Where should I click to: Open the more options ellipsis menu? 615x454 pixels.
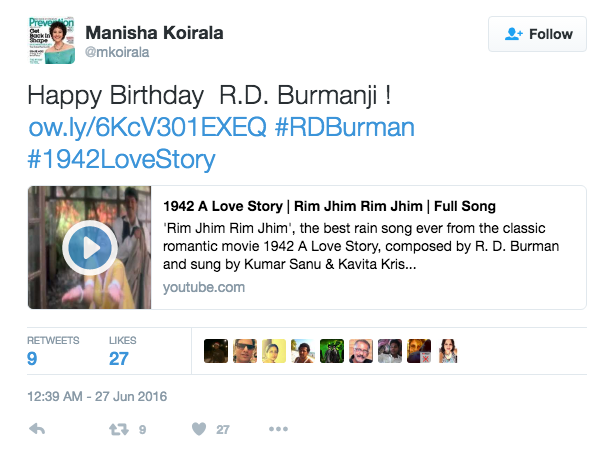tap(279, 430)
